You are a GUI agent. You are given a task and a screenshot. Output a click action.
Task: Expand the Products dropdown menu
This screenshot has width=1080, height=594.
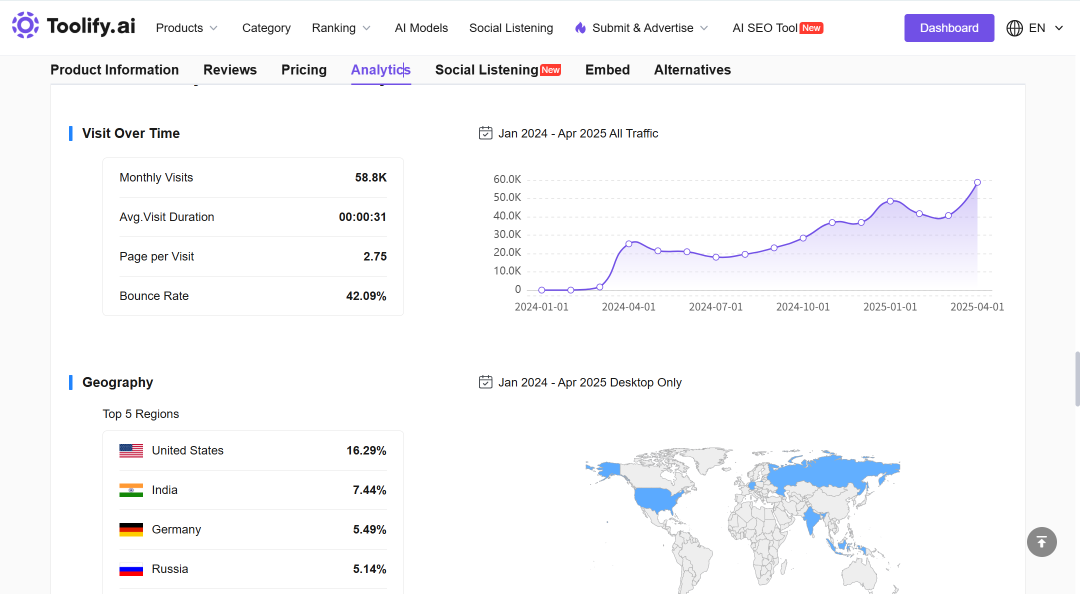click(187, 28)
